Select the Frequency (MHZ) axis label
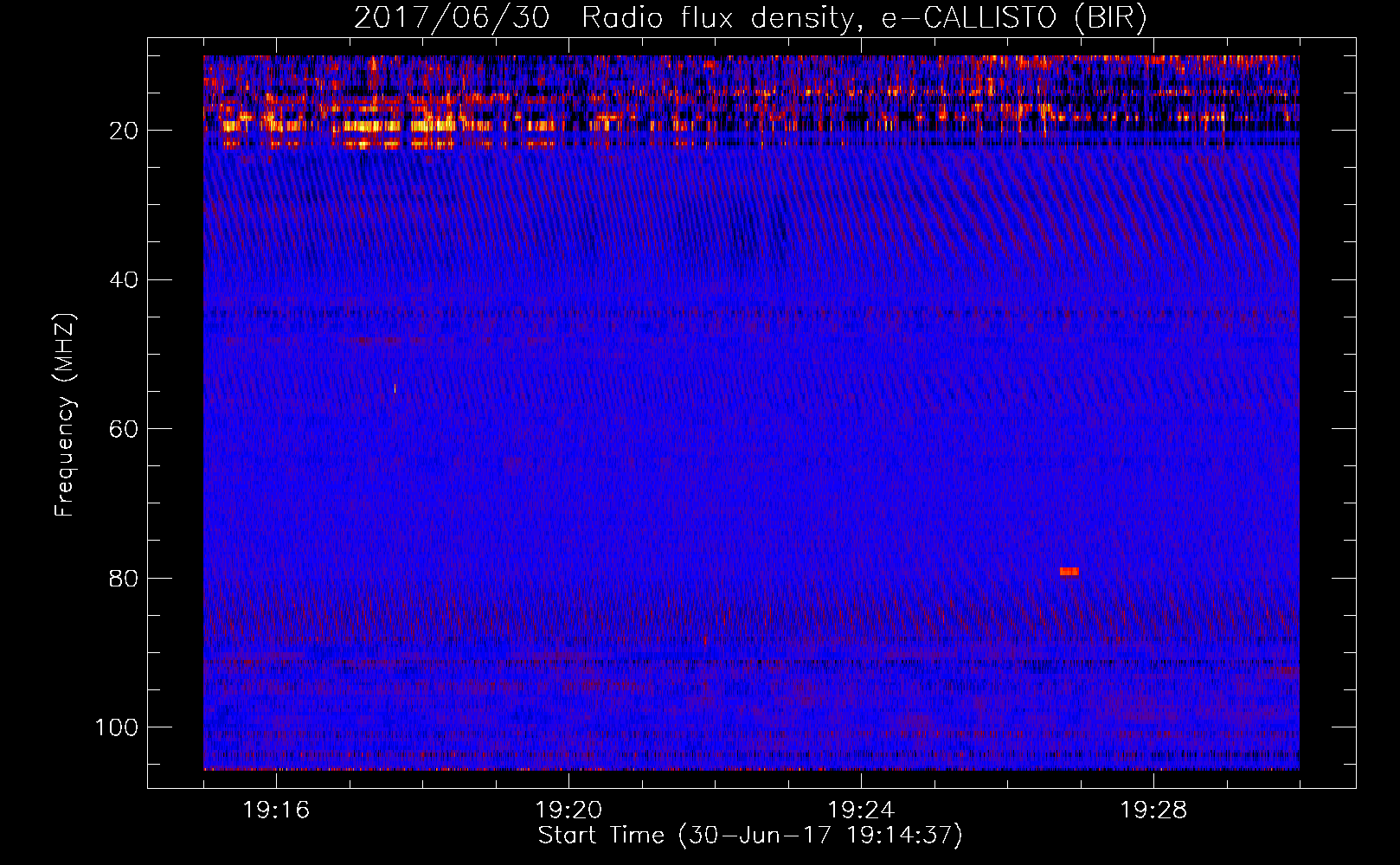Image resolution: width=1400 pixels, height=865 pixels. click(x=65, y=415)
